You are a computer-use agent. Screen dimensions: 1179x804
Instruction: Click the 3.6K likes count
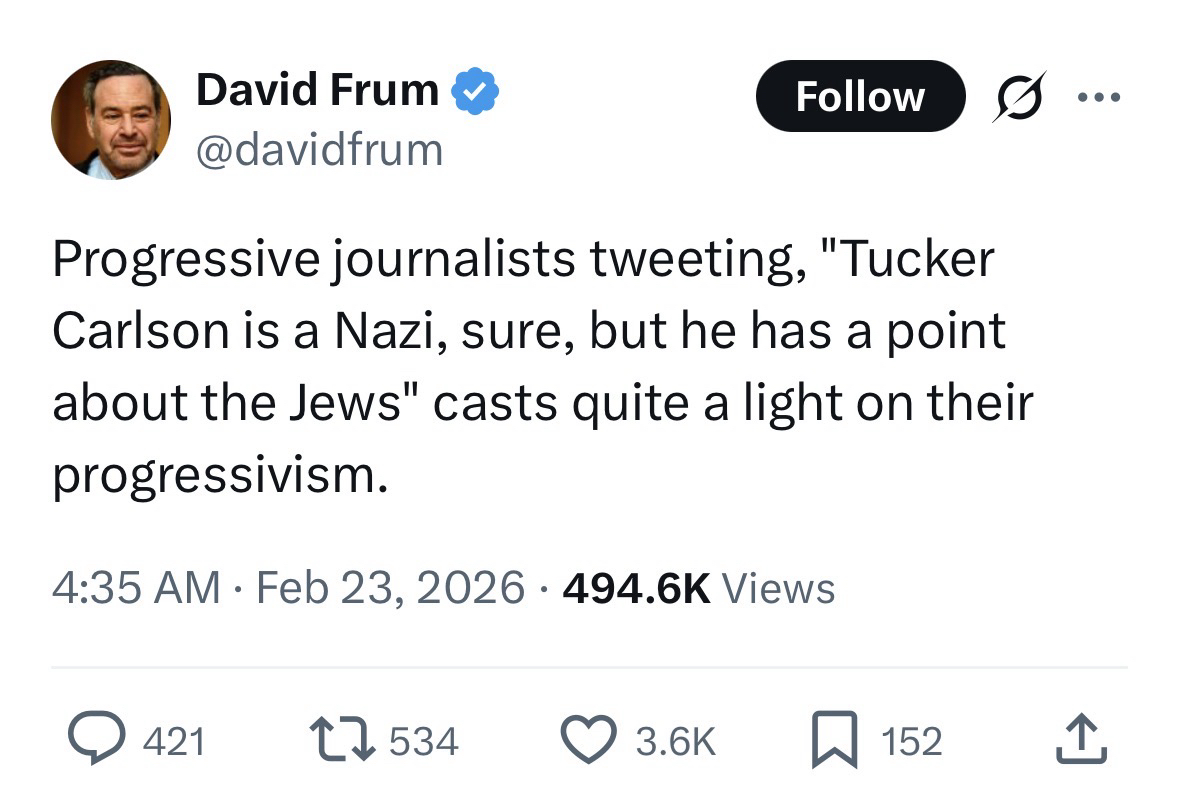(676, 742)
